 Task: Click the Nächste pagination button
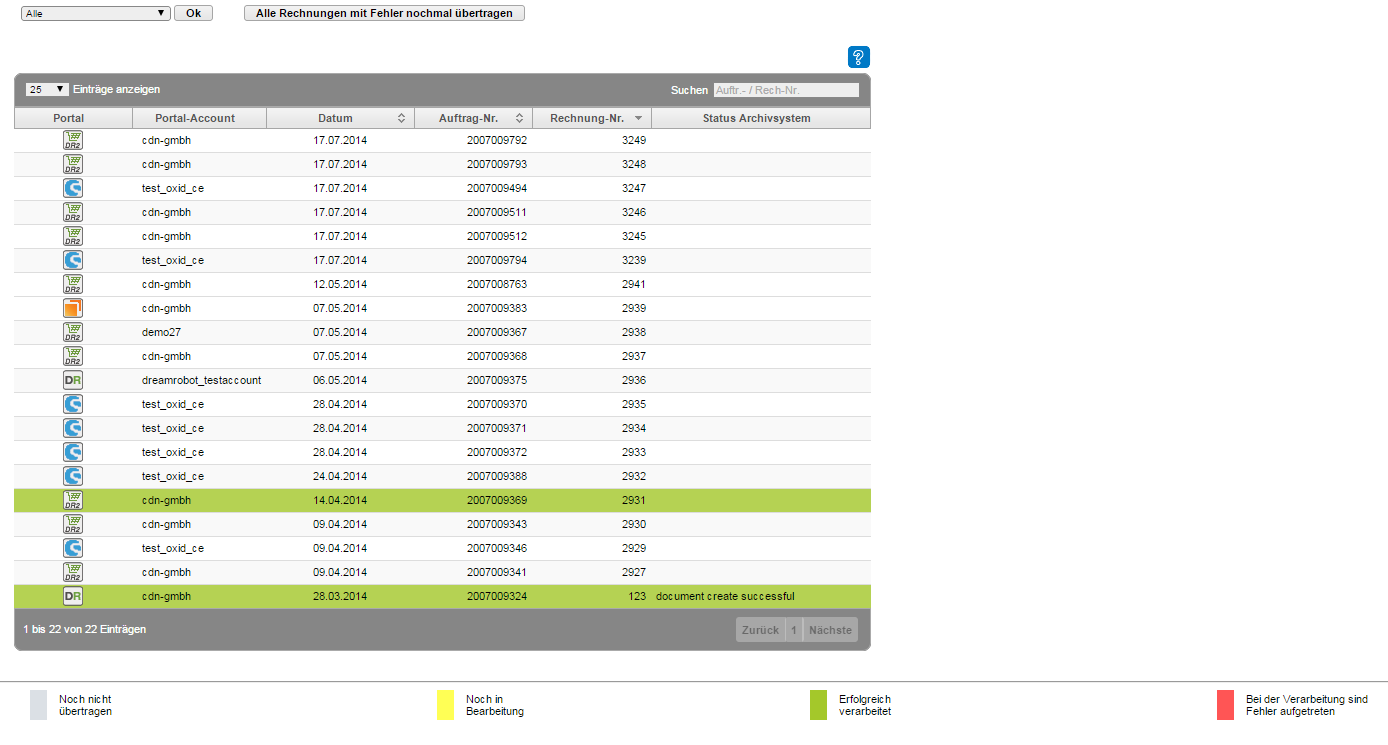point(830,630)
